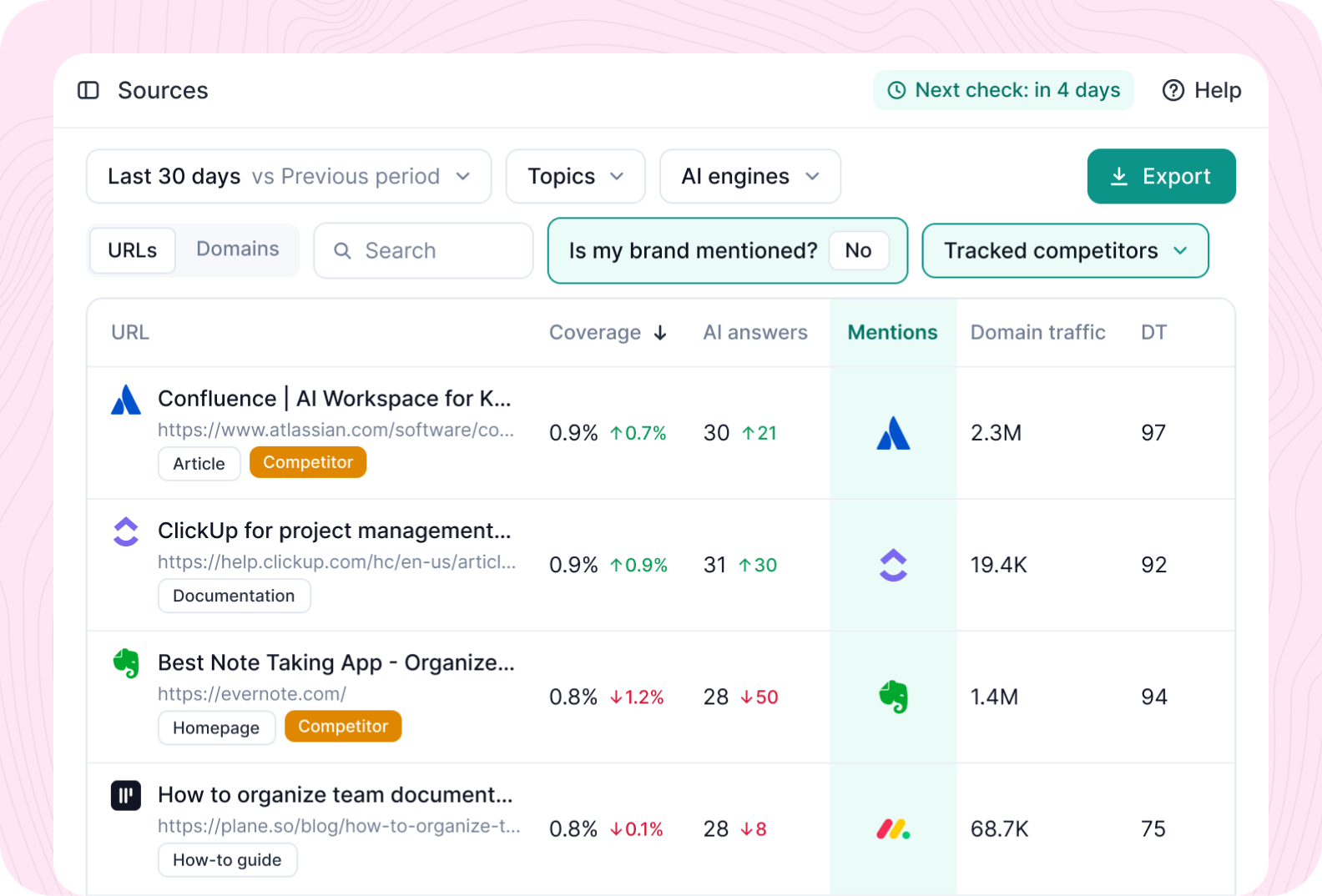Click the Coverage sort arrow icon
The image size is (1322, 896).
click(x=660, y=333)
